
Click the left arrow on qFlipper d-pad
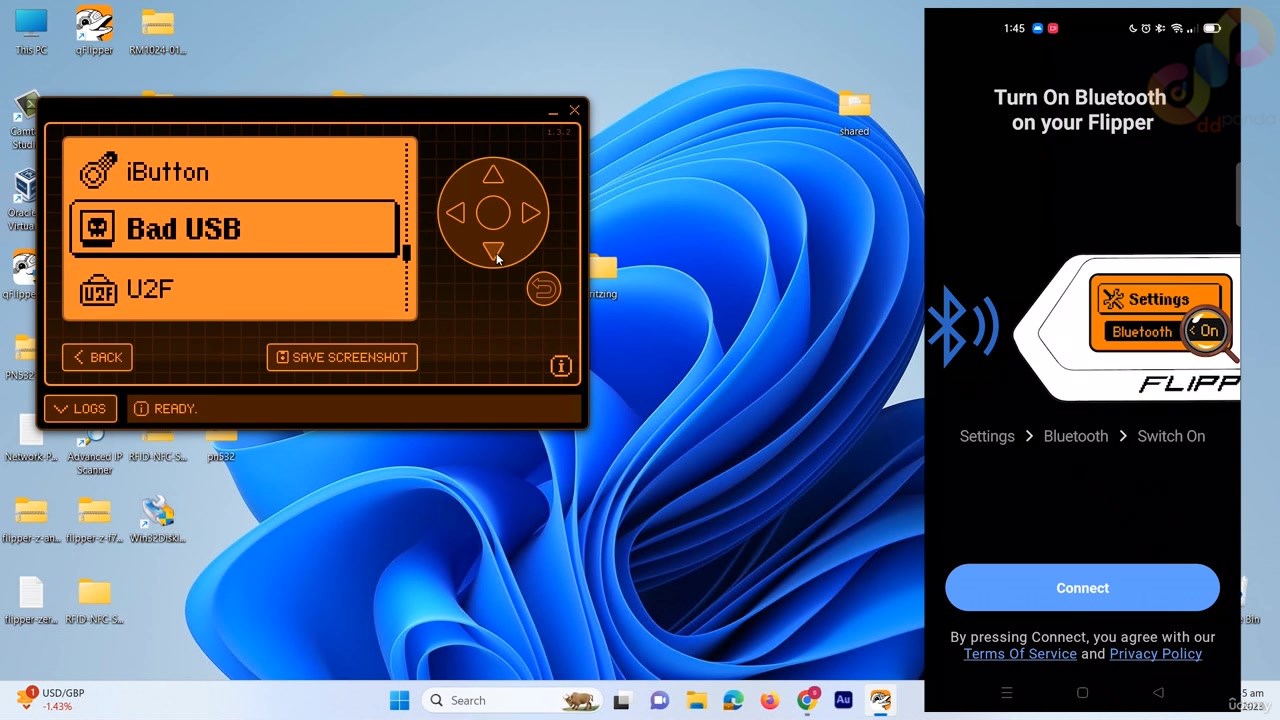click(x=456, y=213)
